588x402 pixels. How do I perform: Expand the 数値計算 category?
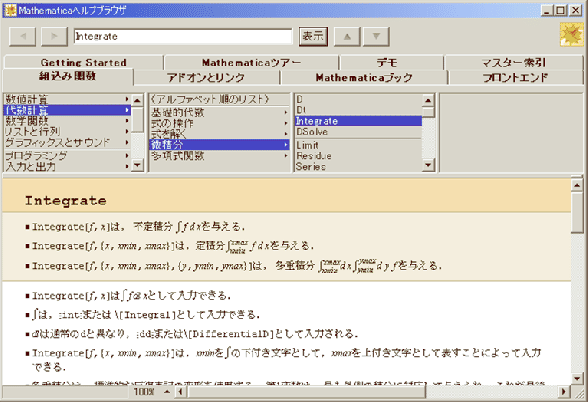point(67,99)
